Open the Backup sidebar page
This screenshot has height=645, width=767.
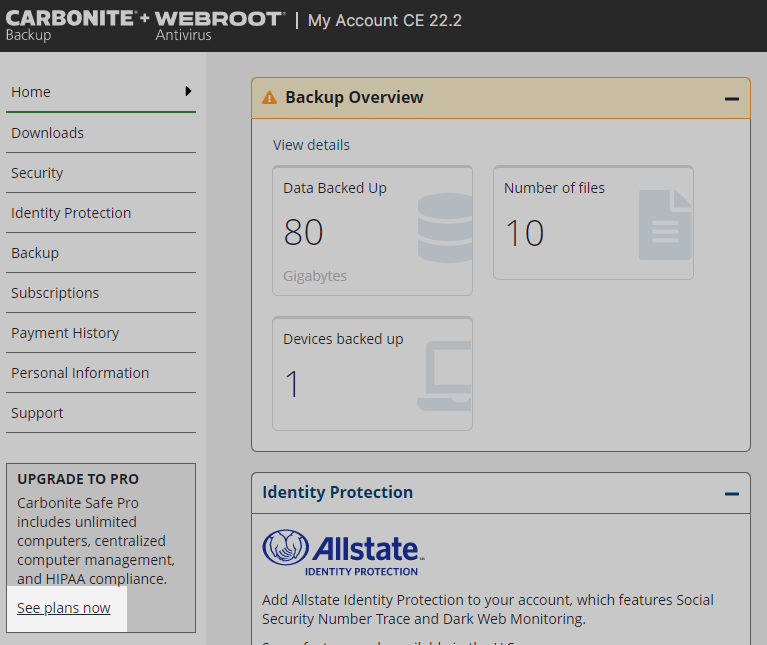pyautogui.click(x=35, y=253)
